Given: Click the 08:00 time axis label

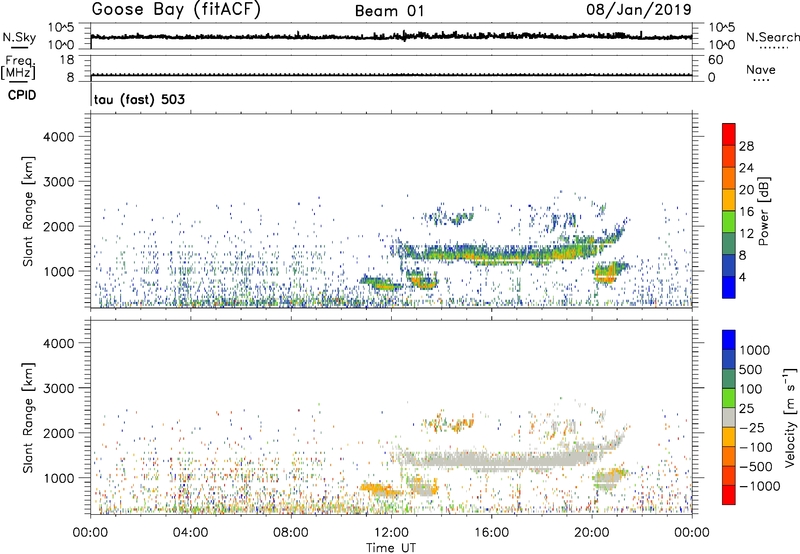Looking at the screenshot, I should tap(291, 533).
